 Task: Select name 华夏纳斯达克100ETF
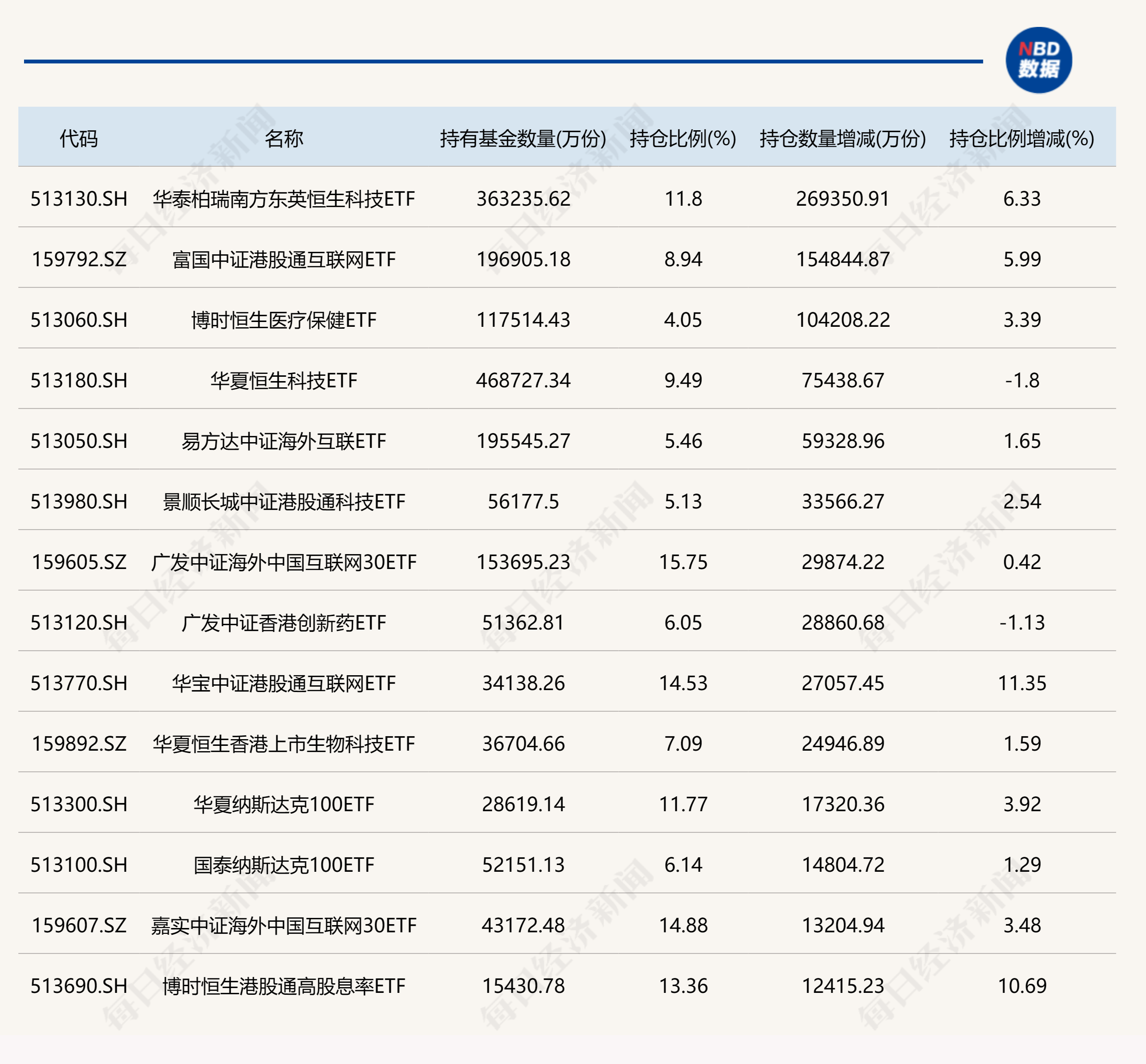284,804
